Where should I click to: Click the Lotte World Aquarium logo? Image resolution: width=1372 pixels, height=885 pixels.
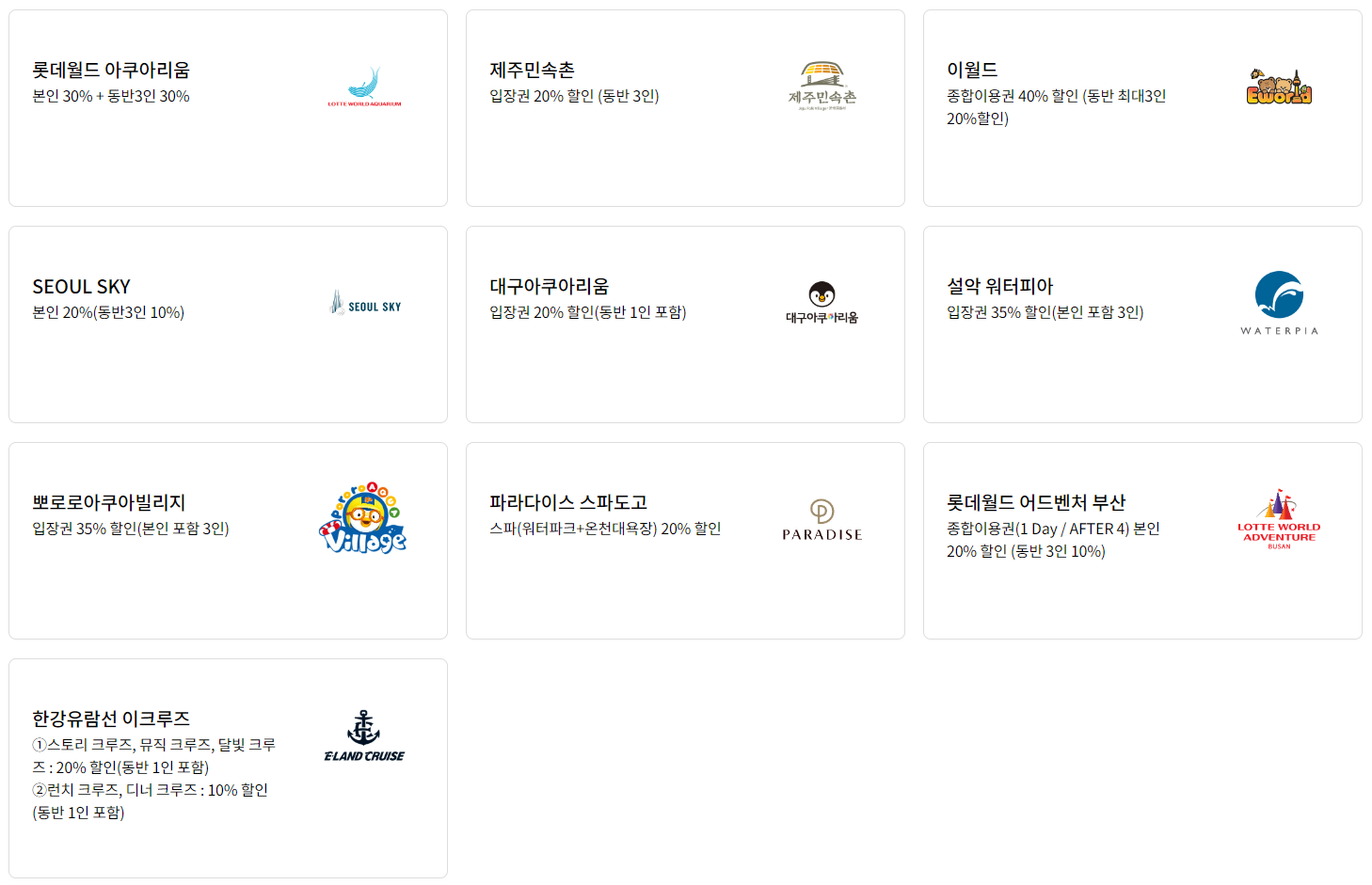tap(364, 87)
